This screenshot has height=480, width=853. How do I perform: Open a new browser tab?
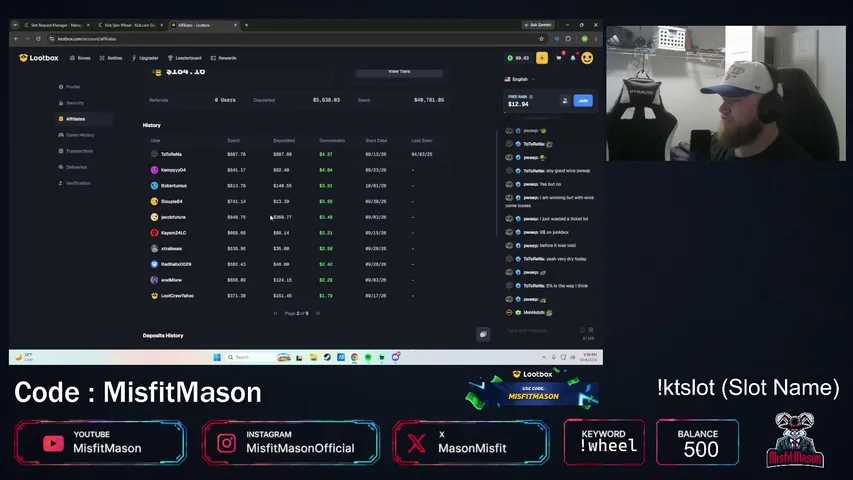(x=246, y=25)
